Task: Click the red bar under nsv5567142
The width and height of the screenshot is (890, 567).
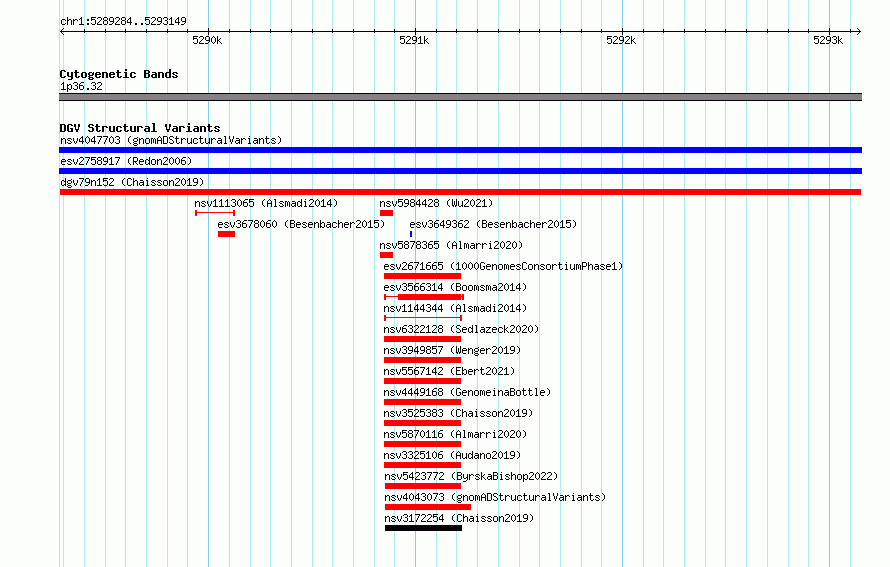Action: 422,381
